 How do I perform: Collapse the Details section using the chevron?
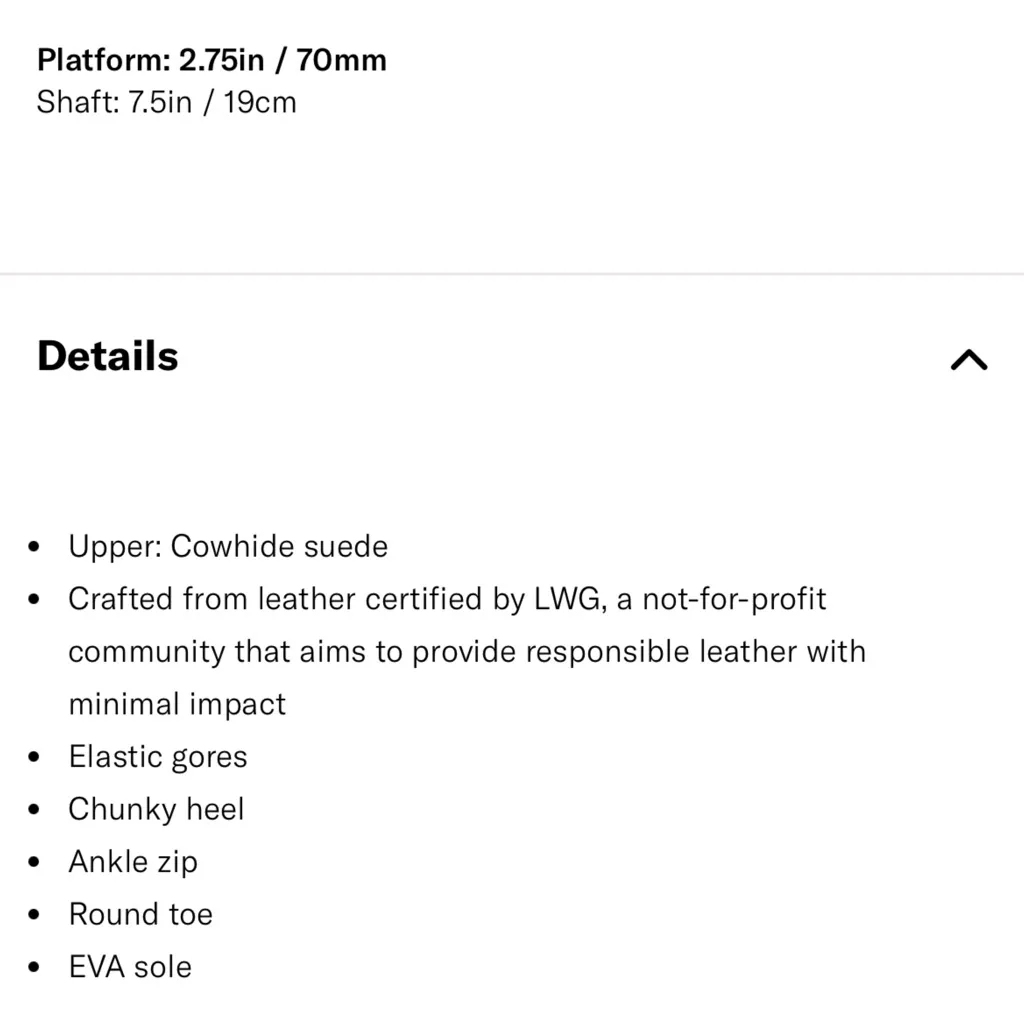click(968, 359)
